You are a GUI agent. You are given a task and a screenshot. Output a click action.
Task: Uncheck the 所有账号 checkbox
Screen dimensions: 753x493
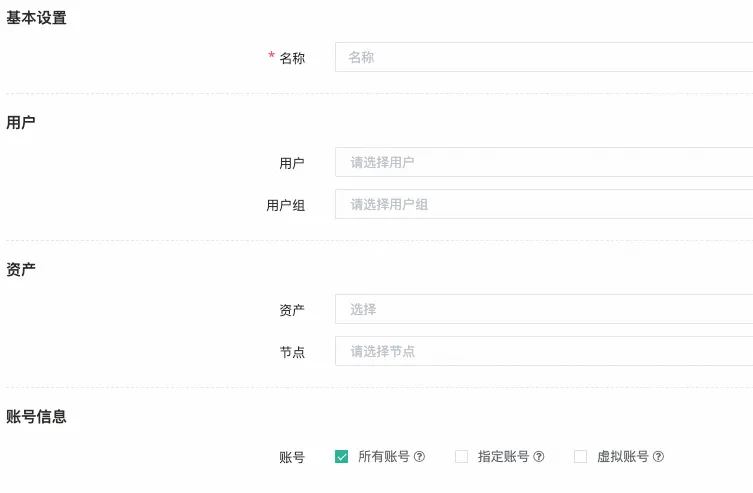(x=342, y=457)
